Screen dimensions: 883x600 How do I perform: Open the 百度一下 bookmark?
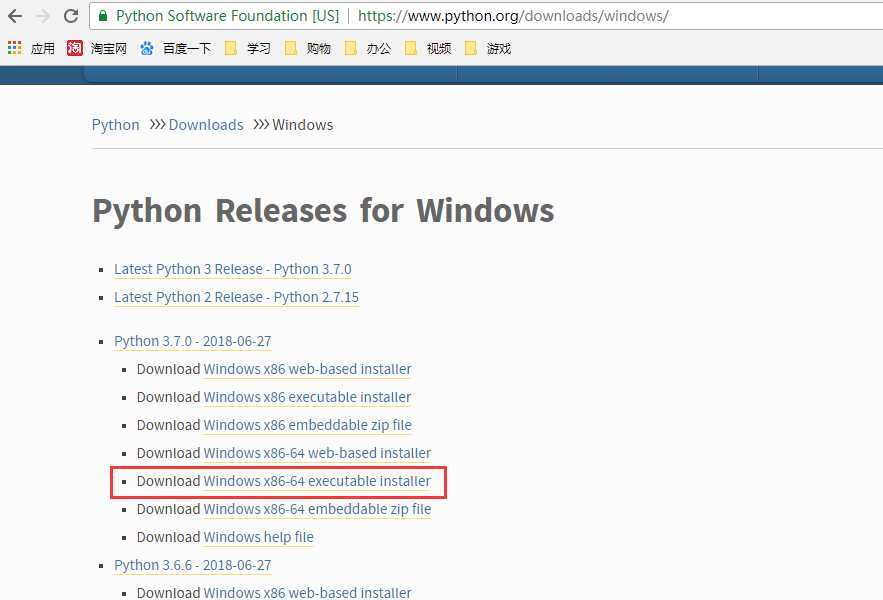tap(176, 48)
